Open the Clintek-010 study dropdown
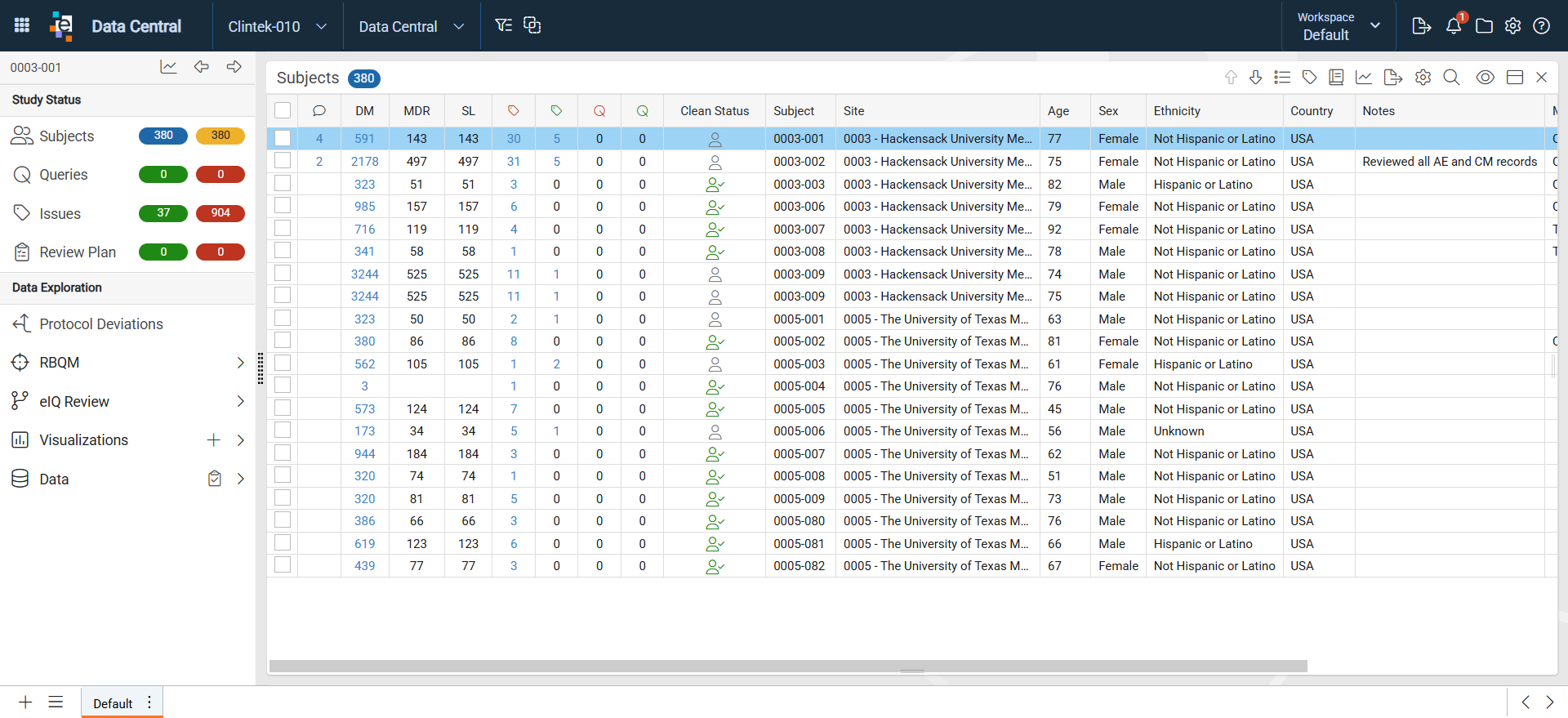Viewport: 1568px width, 718px height. [278, 26]
